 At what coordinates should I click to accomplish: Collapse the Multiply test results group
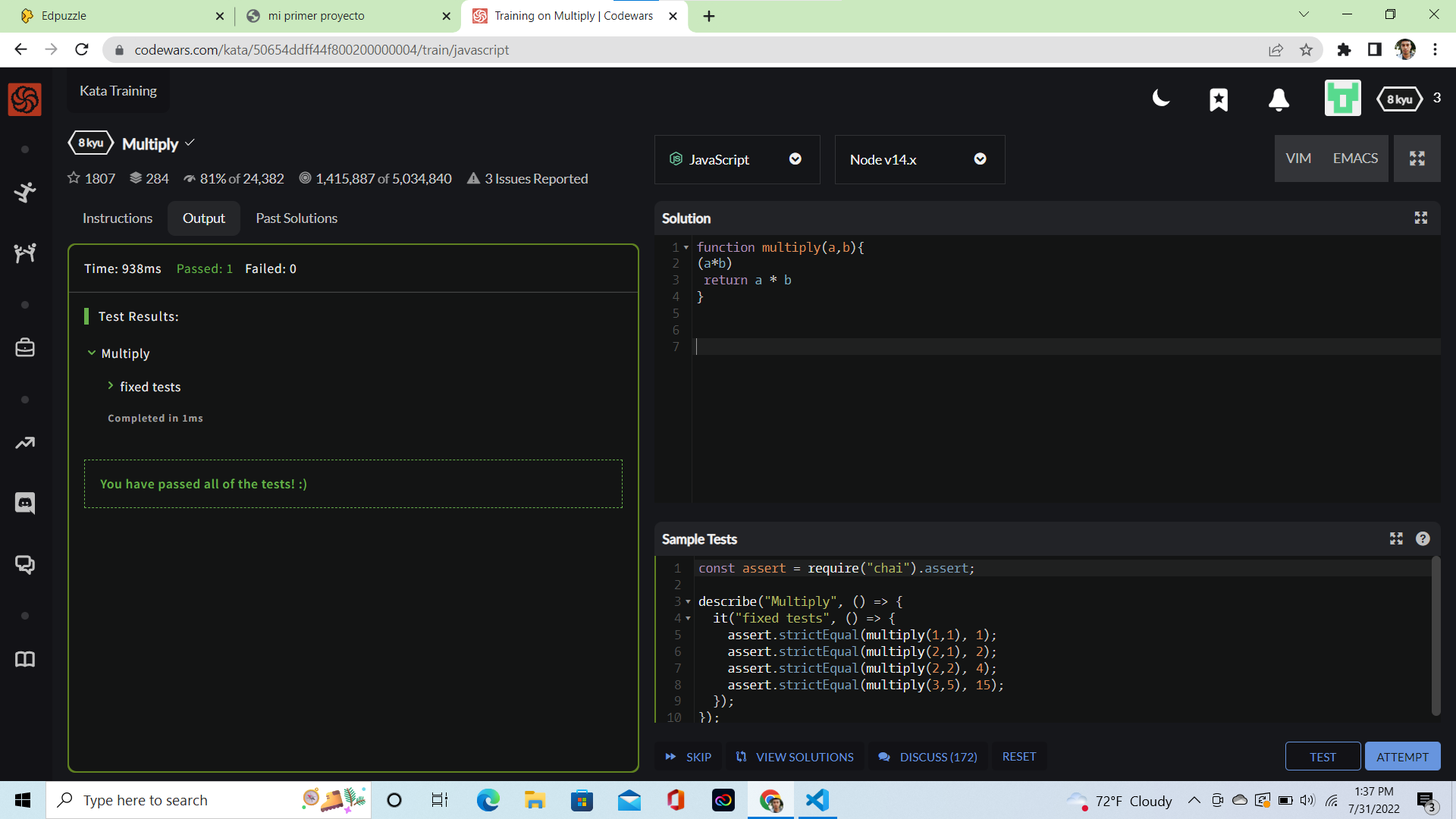tap(91, 353)
